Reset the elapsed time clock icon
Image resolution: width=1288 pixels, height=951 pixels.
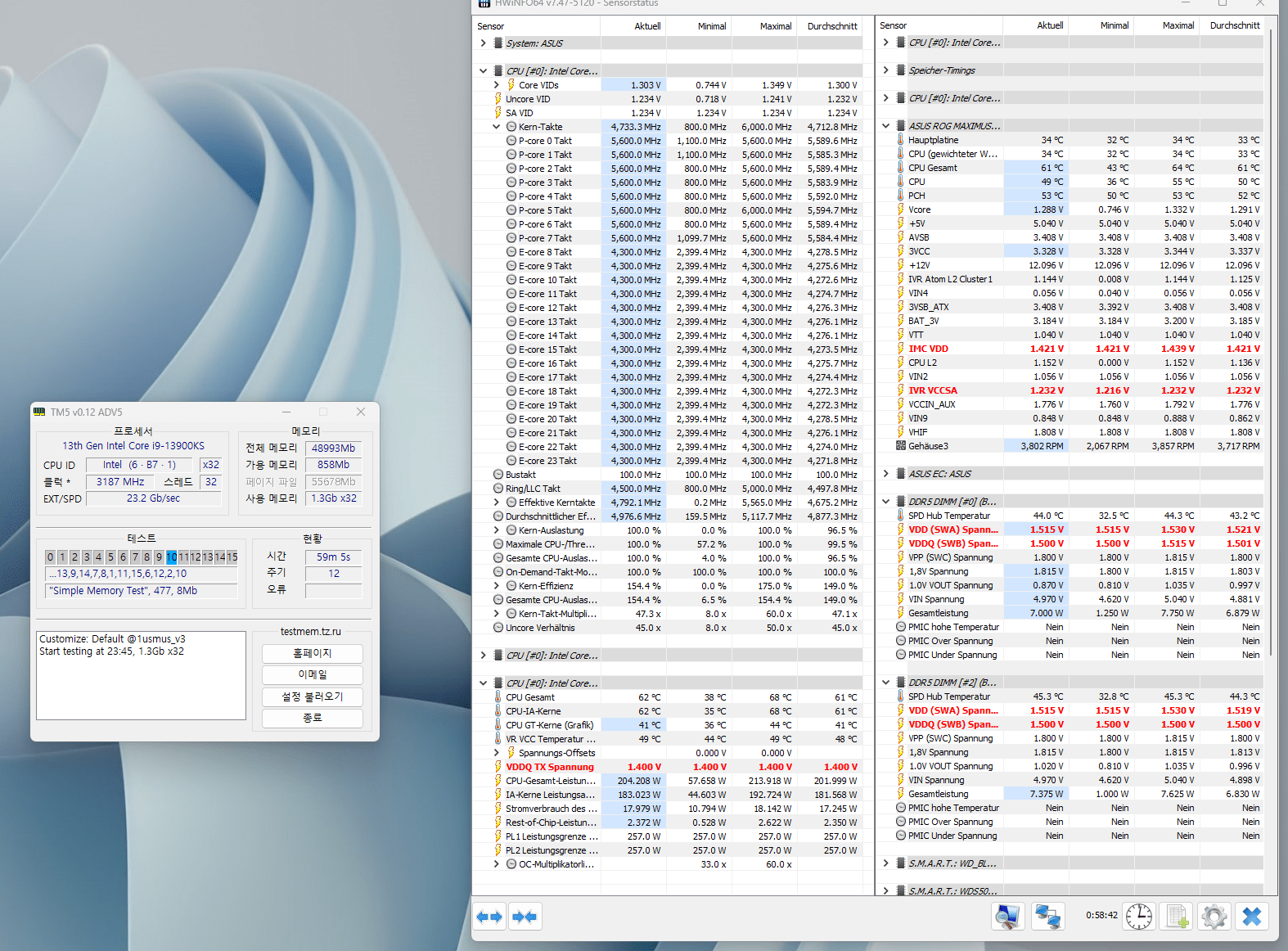1138,917
